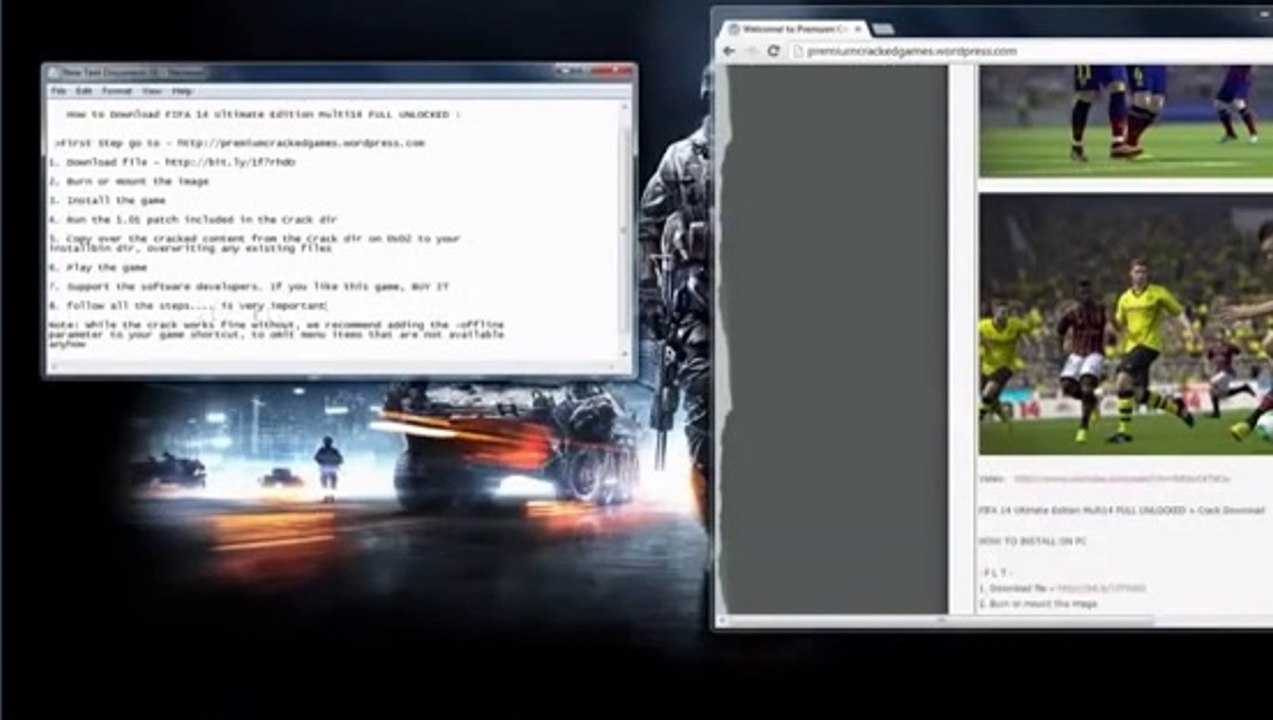Click Notepad vertical scrollbar
This screenshot has height=720, width=1273.
pos(626,230)
